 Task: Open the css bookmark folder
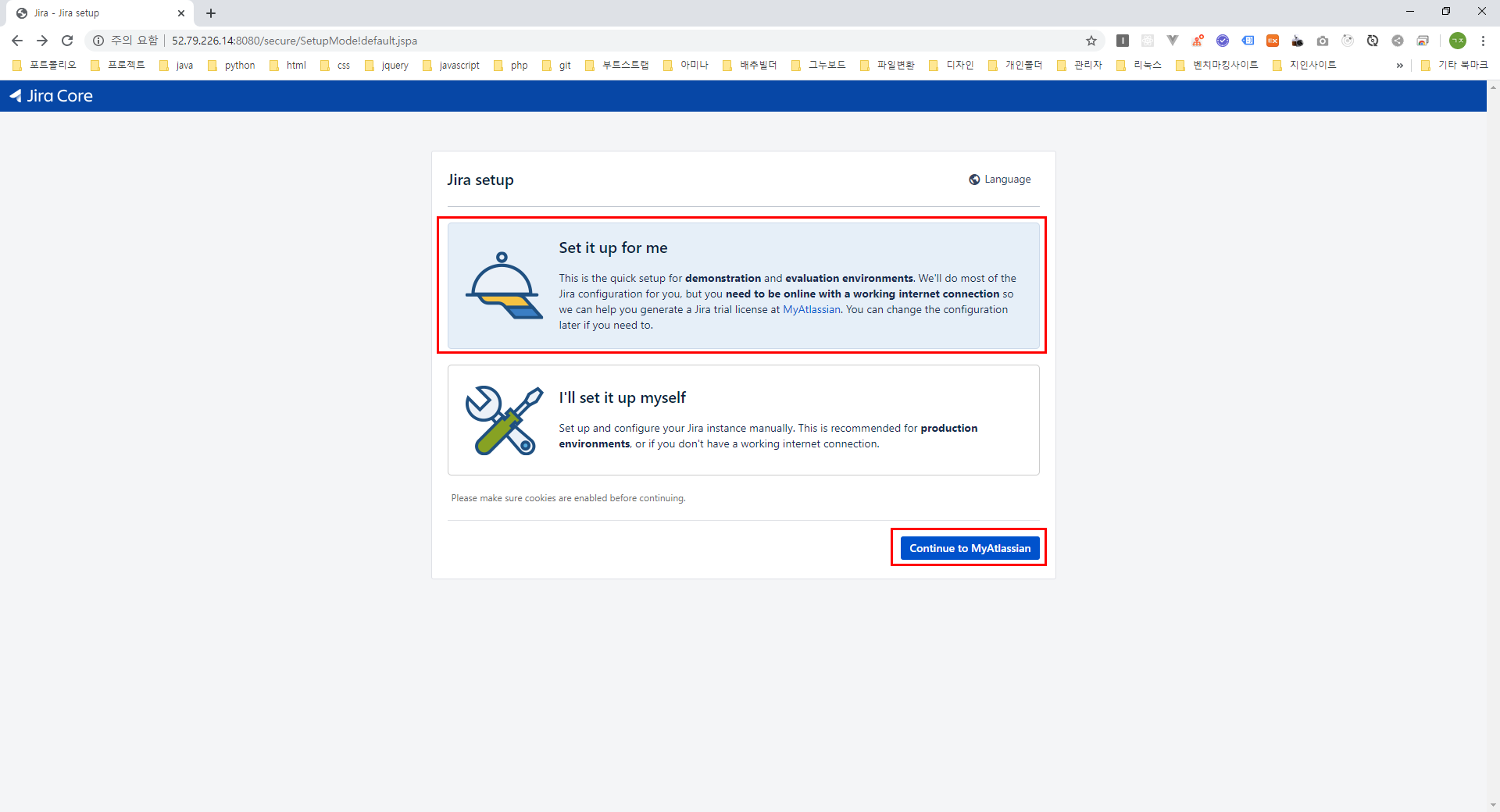(x=336, y=66)
